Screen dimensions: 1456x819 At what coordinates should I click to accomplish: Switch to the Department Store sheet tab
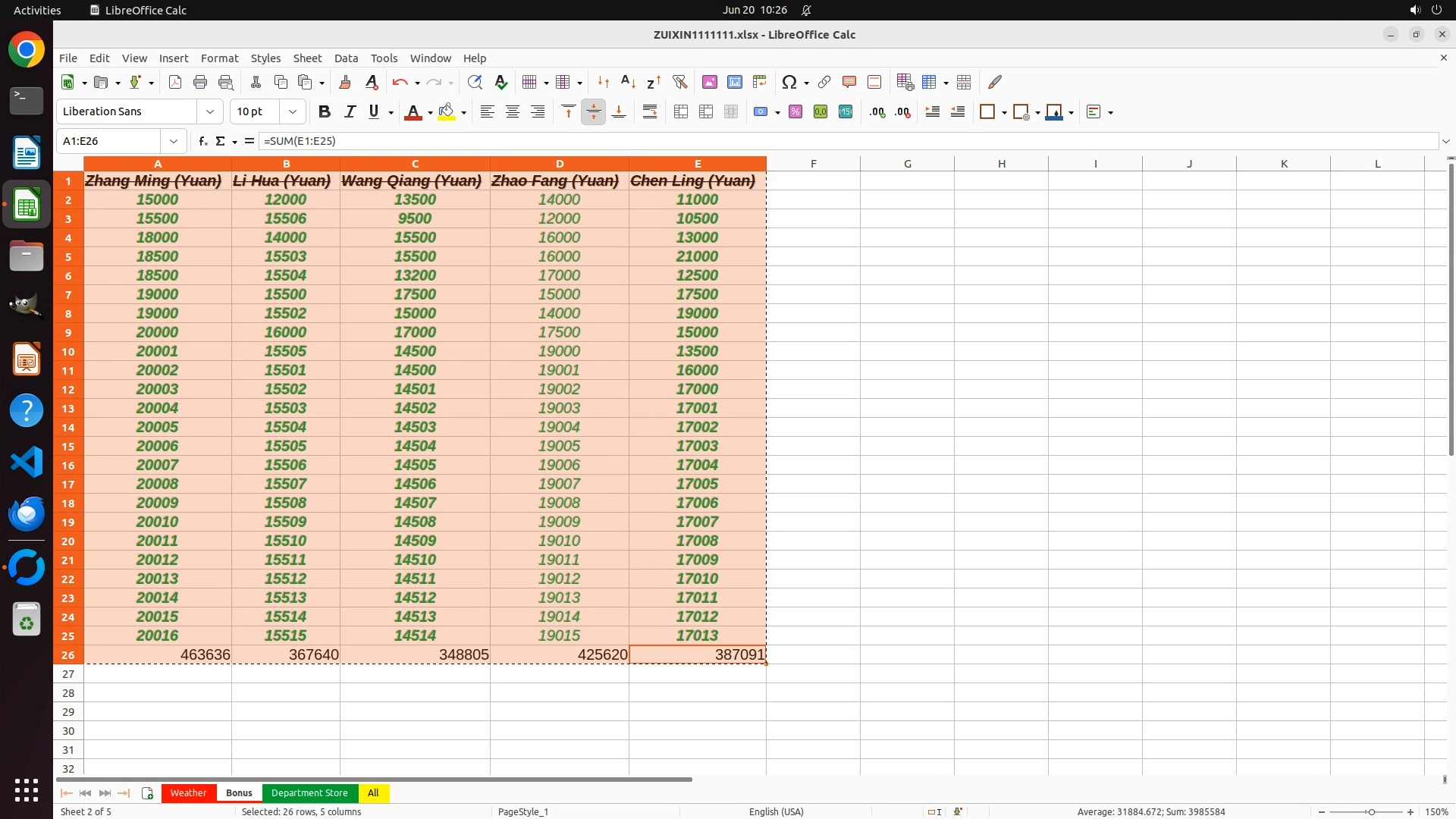(309, 793)
